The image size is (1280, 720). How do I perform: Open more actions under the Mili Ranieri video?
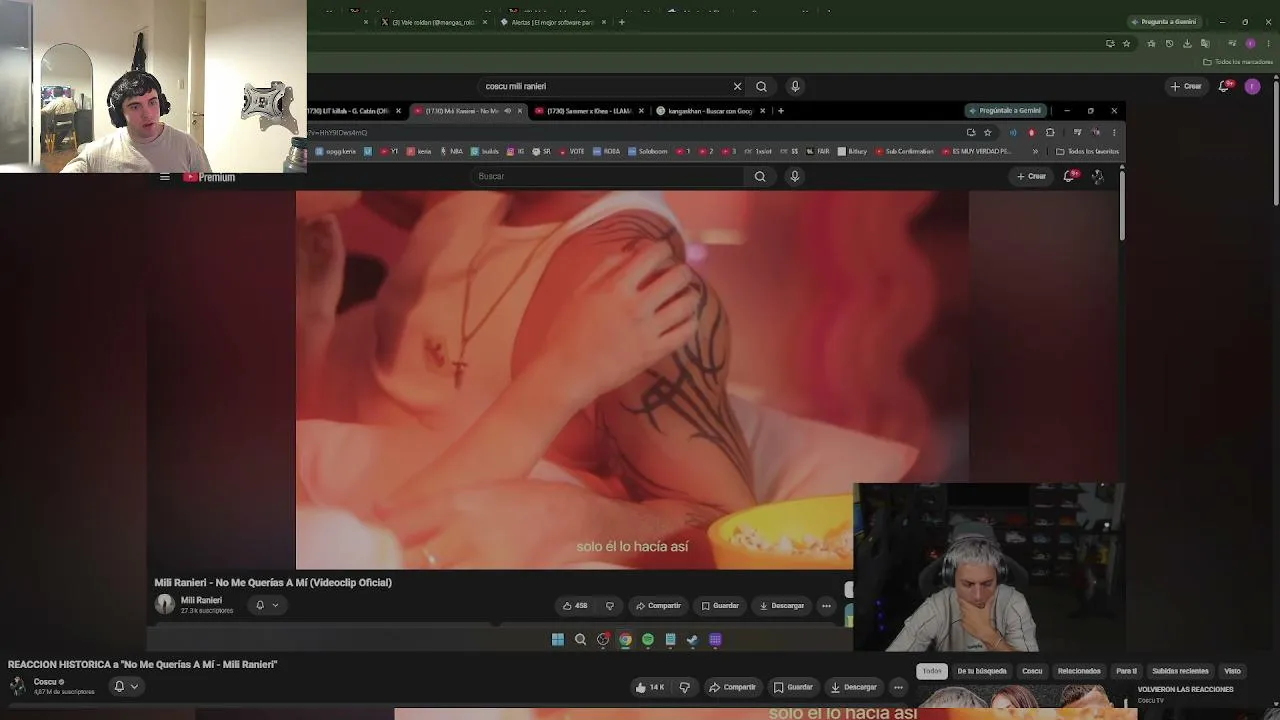tap(826, 605)
